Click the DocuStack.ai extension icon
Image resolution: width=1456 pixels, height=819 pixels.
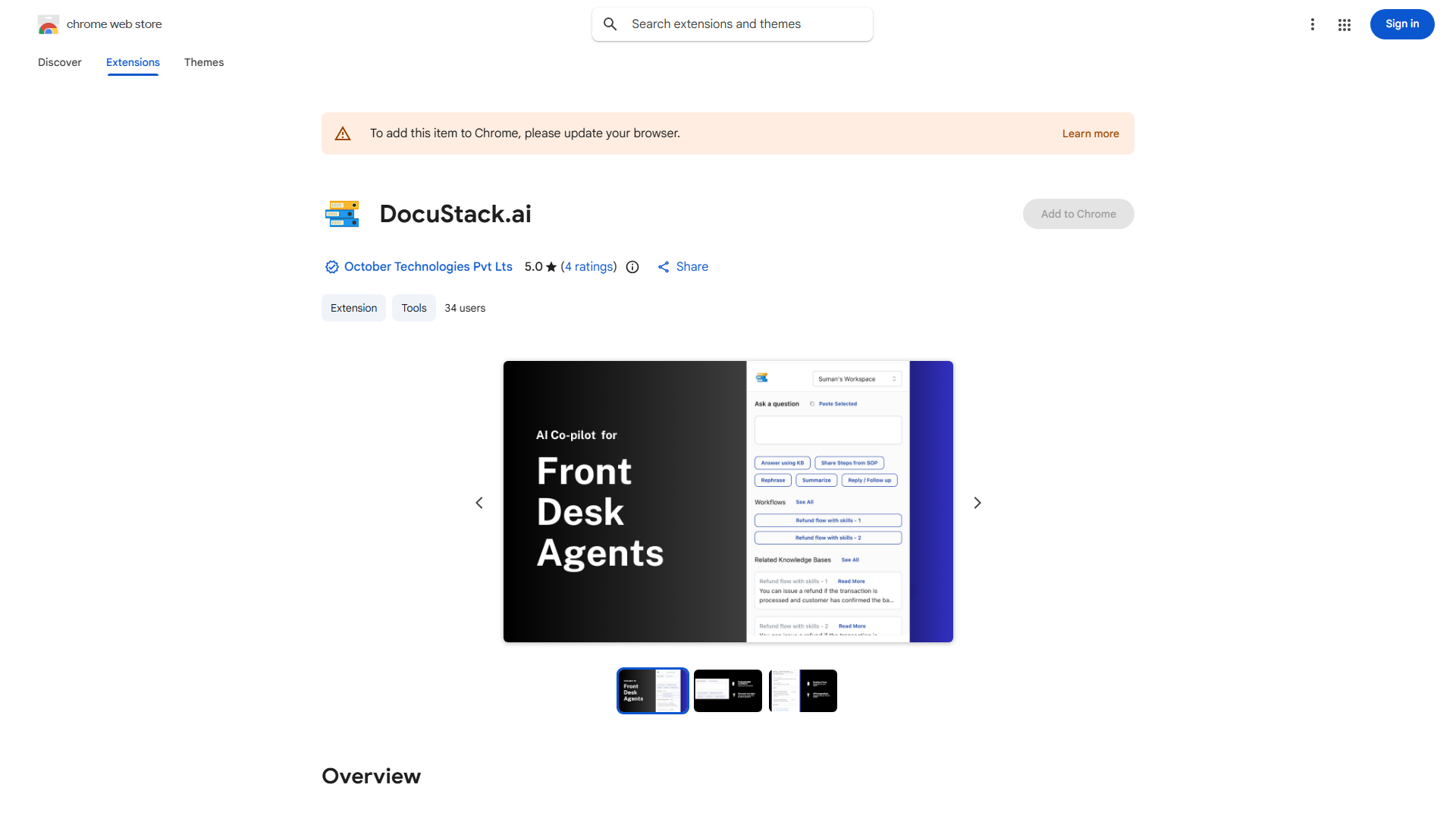click(x=342, y=214)
